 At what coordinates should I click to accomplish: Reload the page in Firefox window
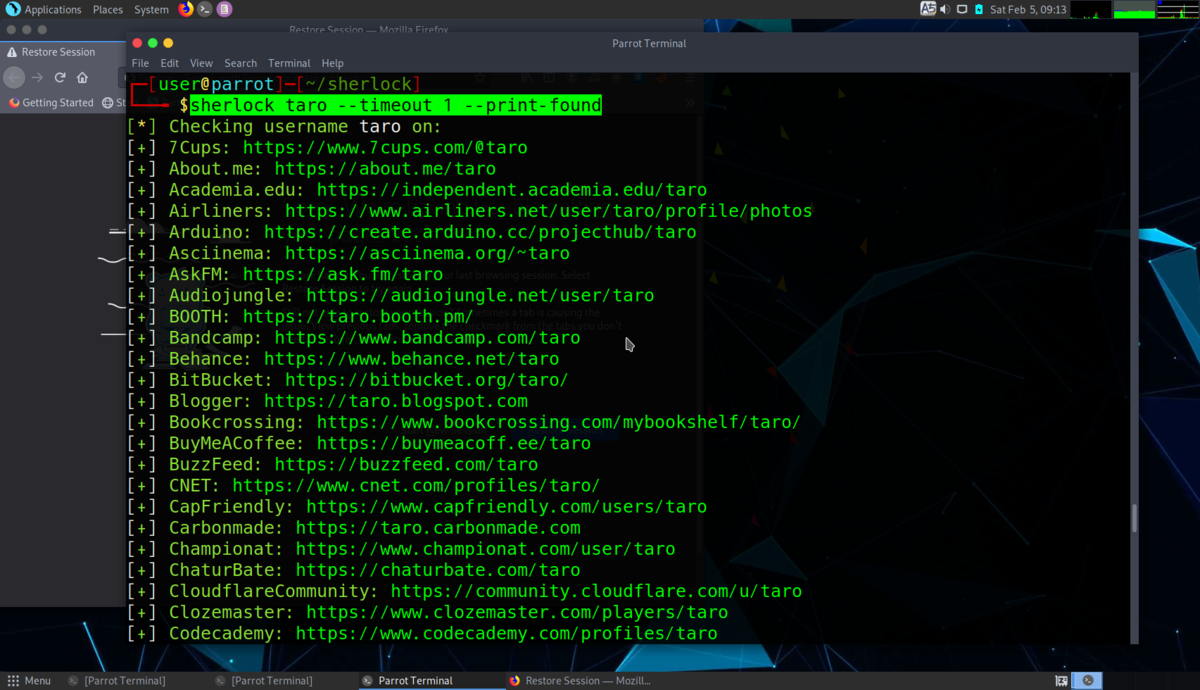(60, 78)
